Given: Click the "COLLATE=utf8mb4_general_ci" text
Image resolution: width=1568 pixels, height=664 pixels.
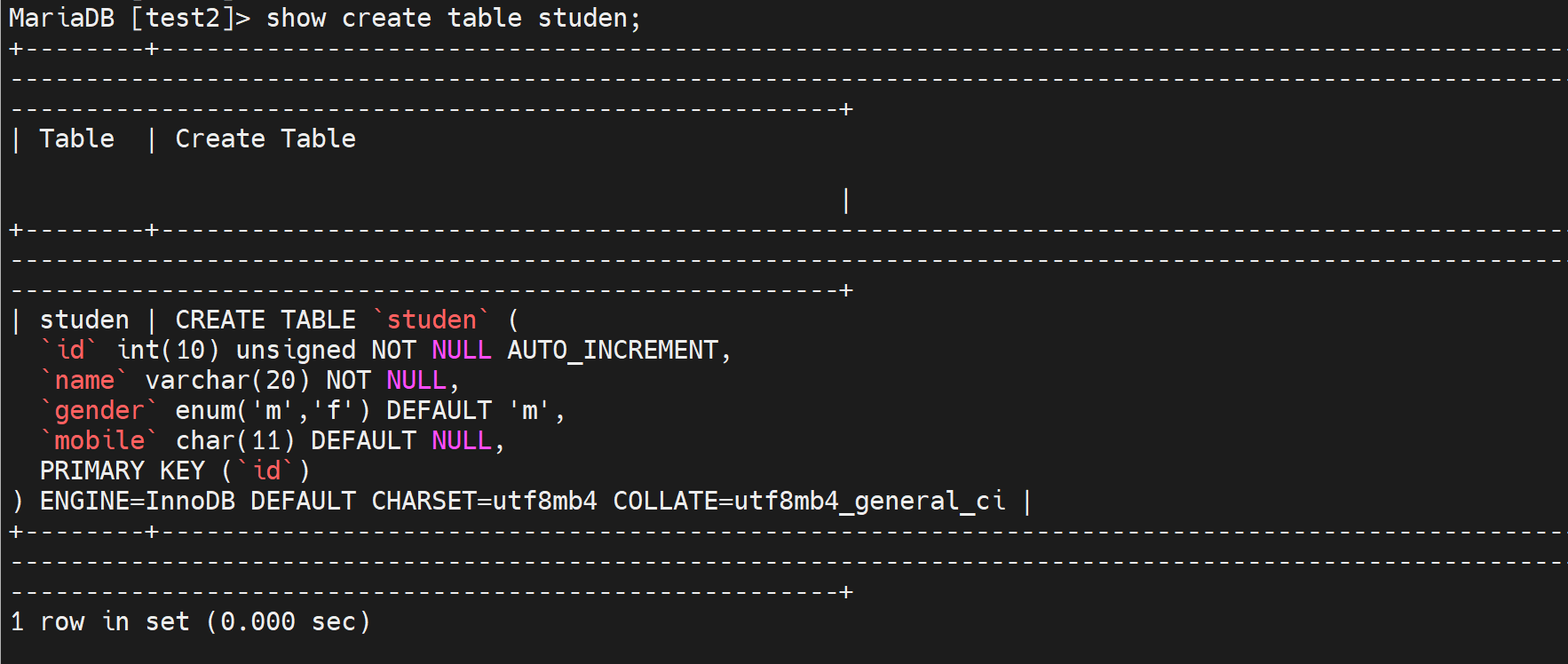Looking at the screenshot, I should click(x=809, y=501).
